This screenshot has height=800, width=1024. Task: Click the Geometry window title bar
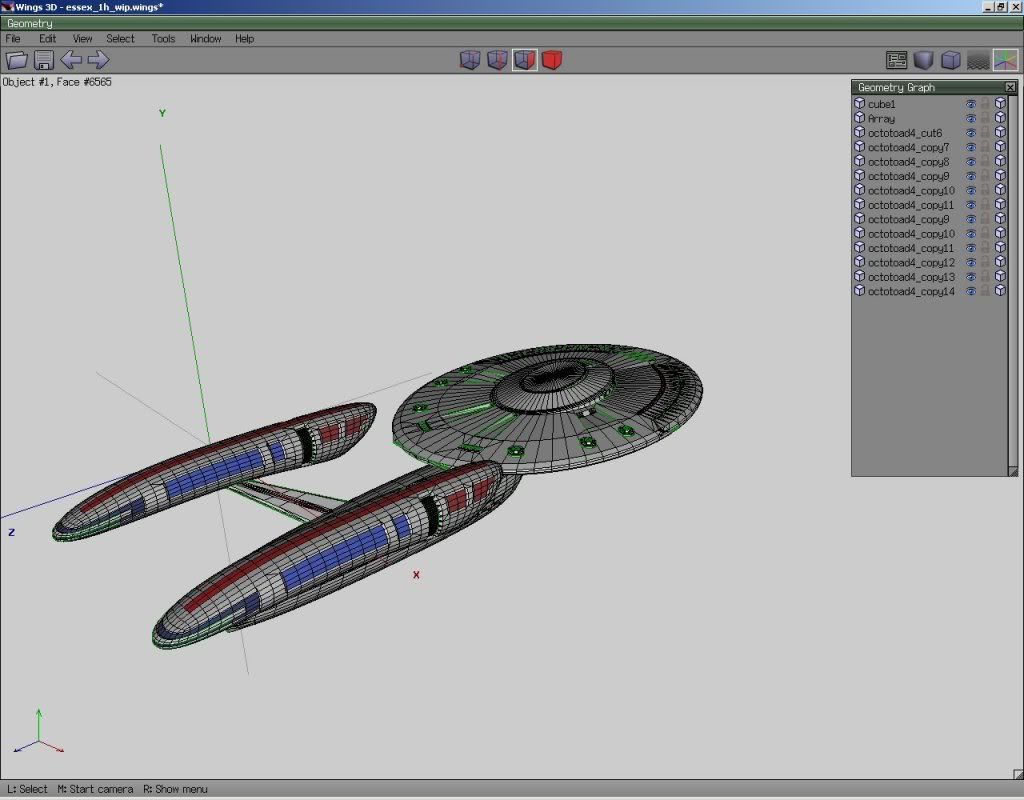click(x=512, y=23)
